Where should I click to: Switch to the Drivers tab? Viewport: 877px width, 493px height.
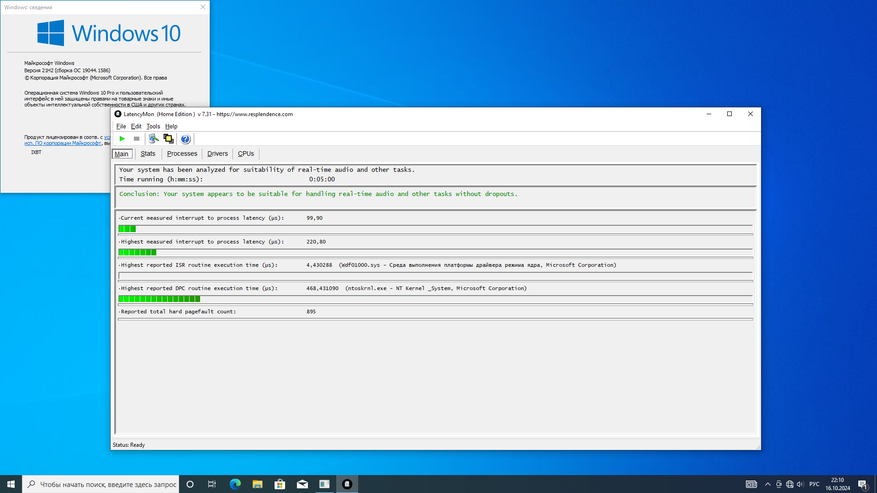[x=217, y=154]
